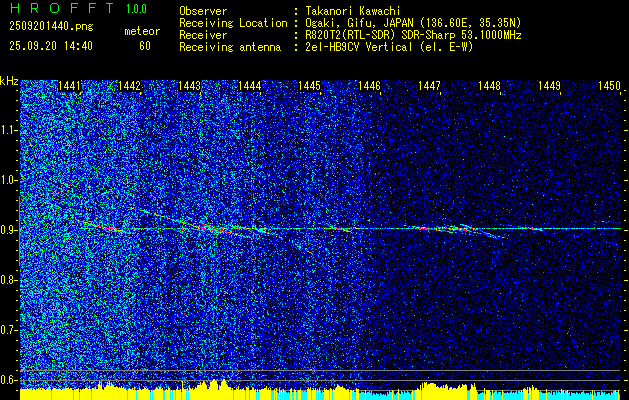
Task: Click the red meteor echo near 1447
Action: pos(443,229)
